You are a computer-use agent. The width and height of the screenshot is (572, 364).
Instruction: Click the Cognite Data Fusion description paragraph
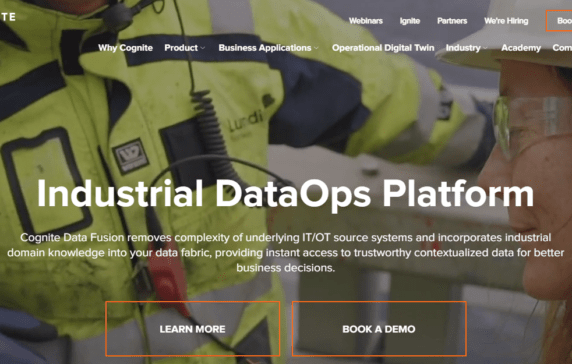[x=285, y=252]
